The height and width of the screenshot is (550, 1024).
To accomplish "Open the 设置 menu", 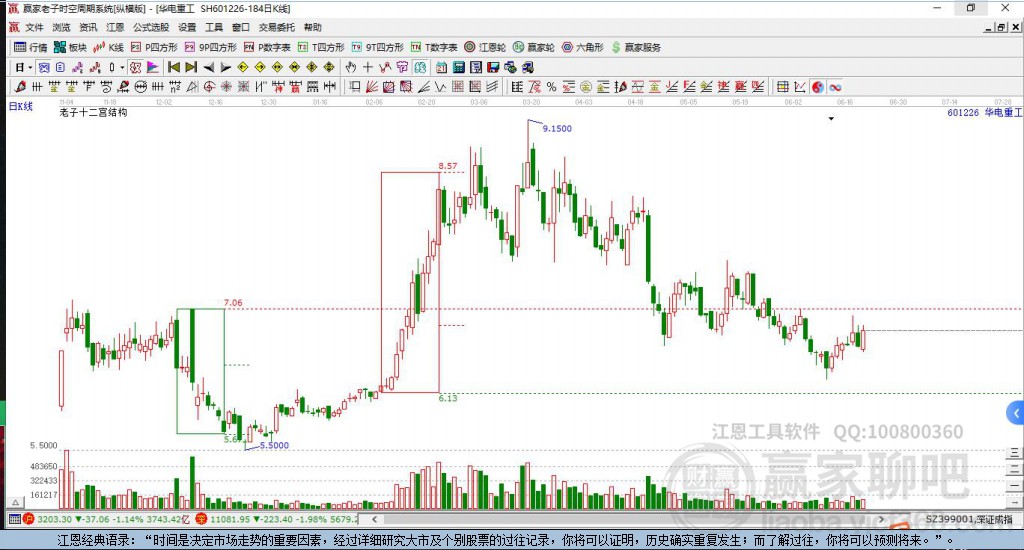I will click(187, 27).
